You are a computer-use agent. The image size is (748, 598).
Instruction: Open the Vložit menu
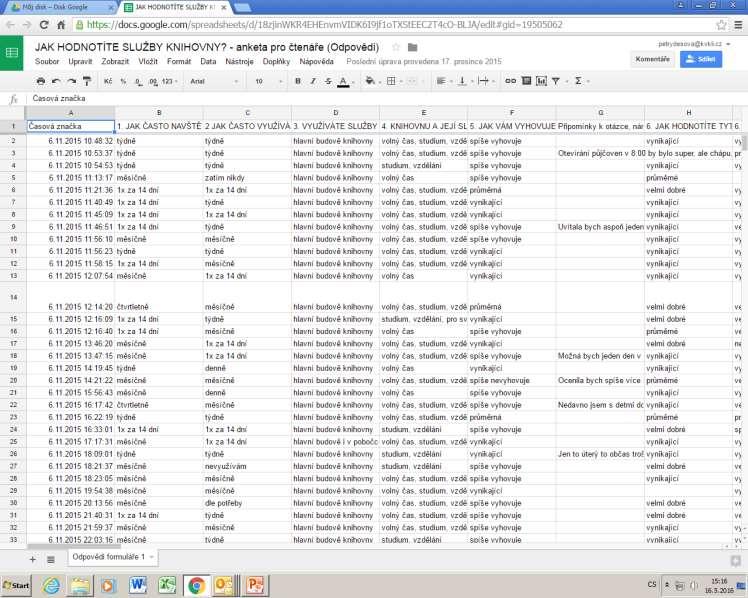click(148, 62)
